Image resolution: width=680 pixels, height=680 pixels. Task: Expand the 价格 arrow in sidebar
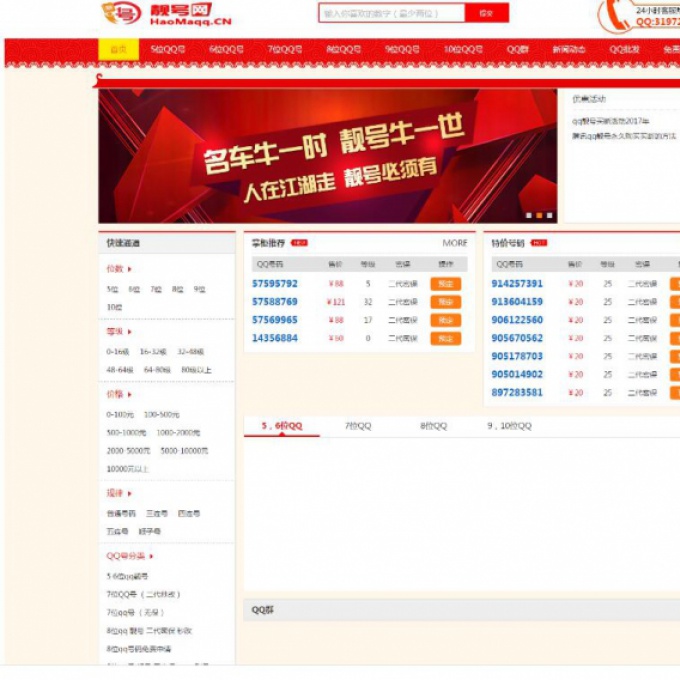pos(129,395)
